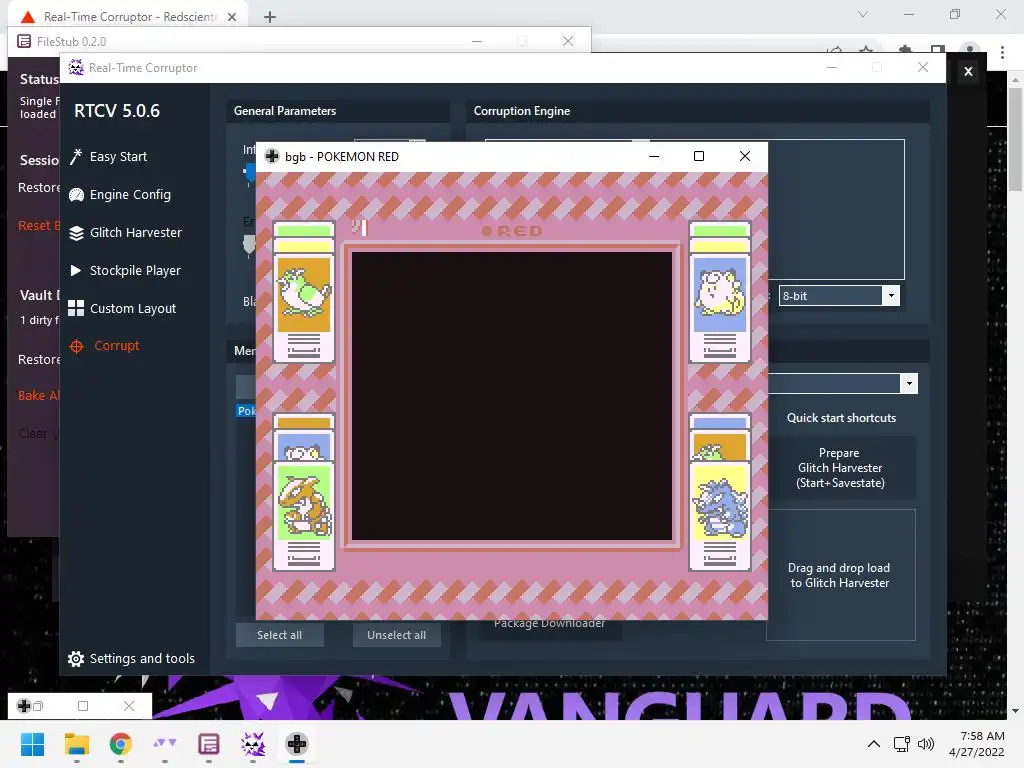This screenshot has width=1024, height=768.
Task: Click the black bgb game screen
Action: coord(511,396)
